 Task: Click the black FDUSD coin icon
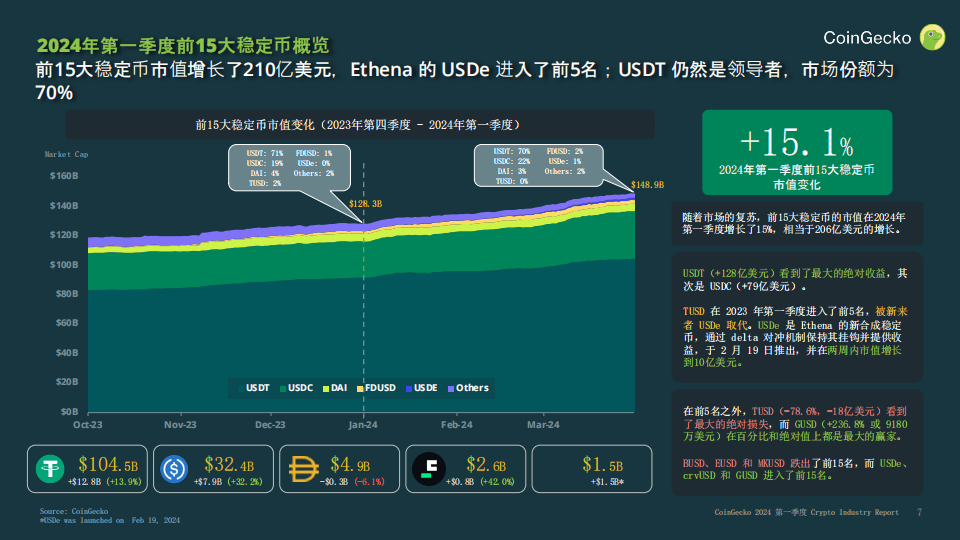[429, 469]
